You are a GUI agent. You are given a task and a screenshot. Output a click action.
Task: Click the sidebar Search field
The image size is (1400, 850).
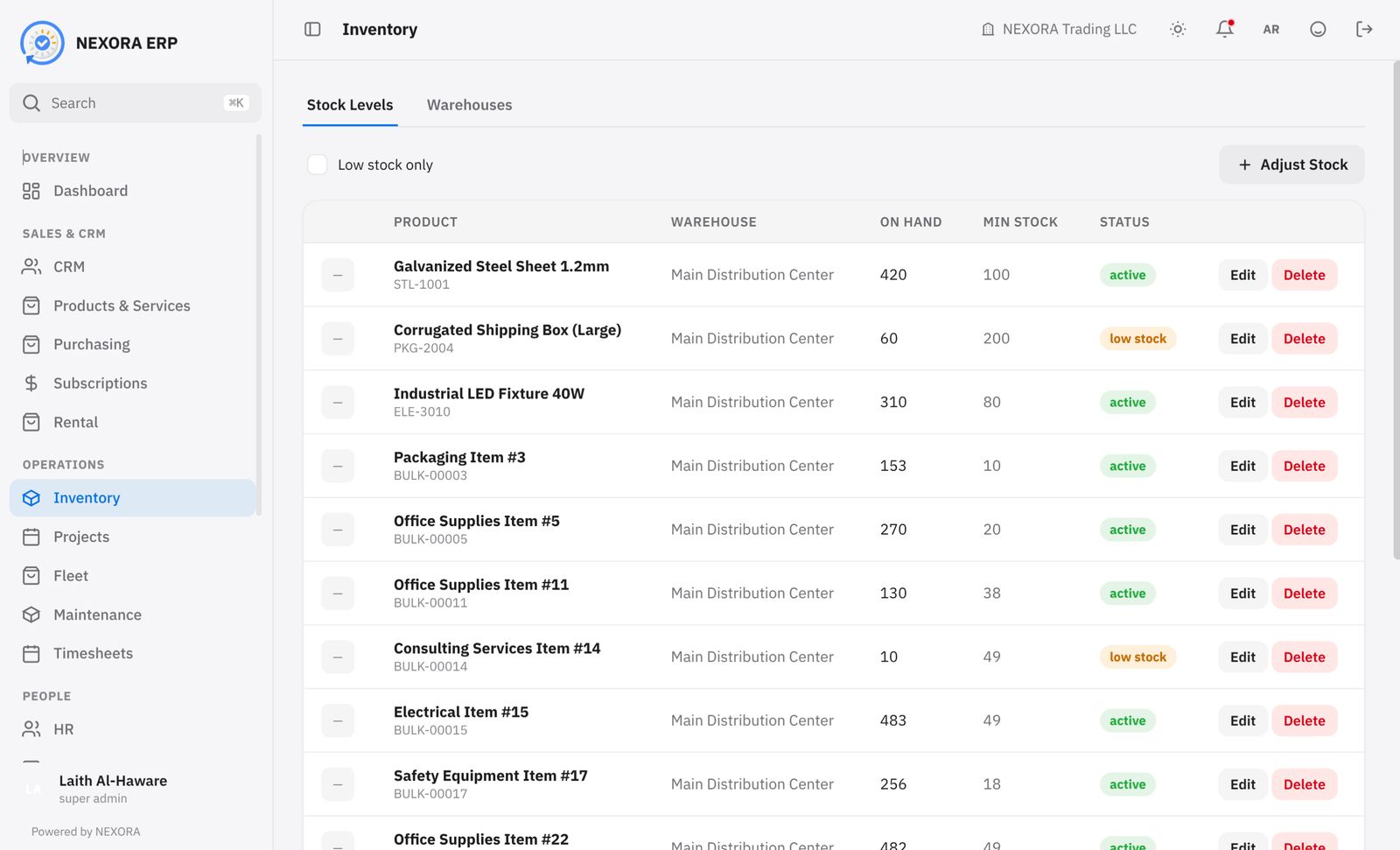(136, 103)
